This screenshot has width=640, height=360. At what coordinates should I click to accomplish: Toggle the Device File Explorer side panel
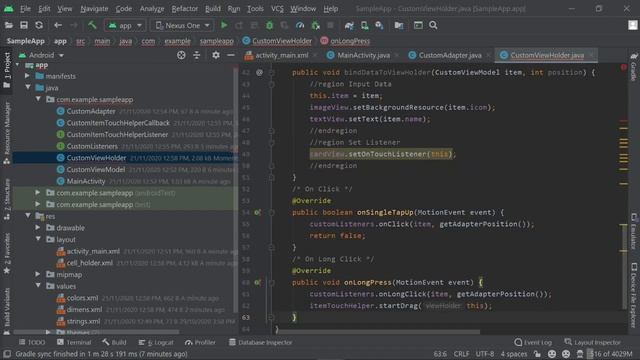(634, 295)
